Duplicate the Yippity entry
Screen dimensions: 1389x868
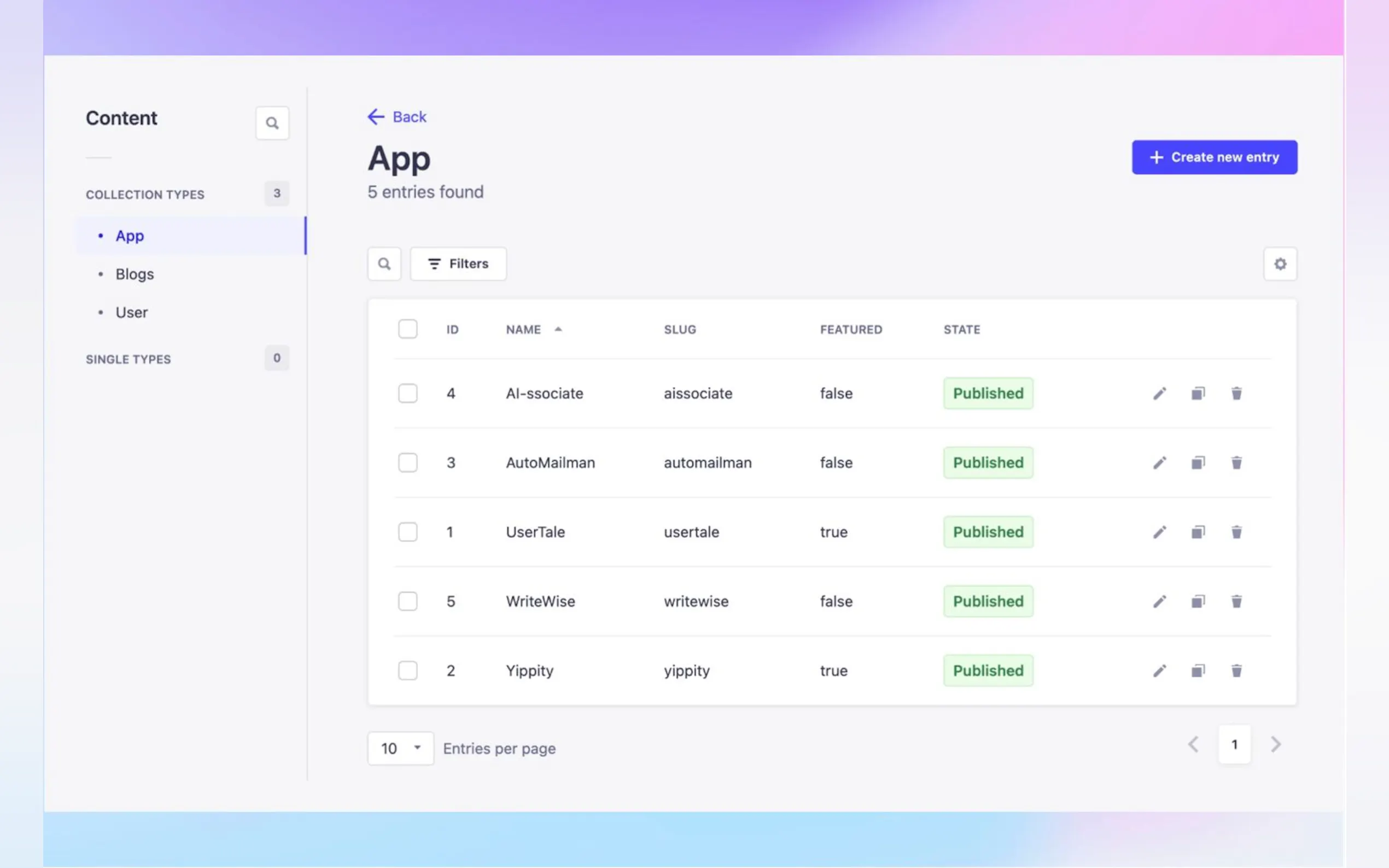pos(1198,671)
